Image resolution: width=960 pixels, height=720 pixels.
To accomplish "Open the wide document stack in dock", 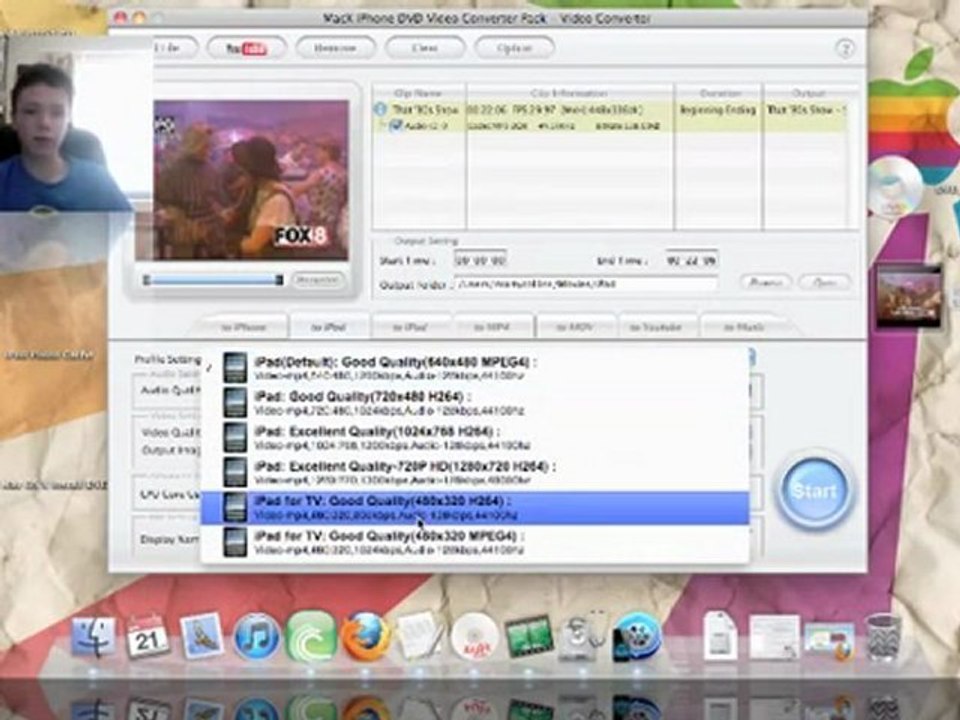I will point(774,639).
